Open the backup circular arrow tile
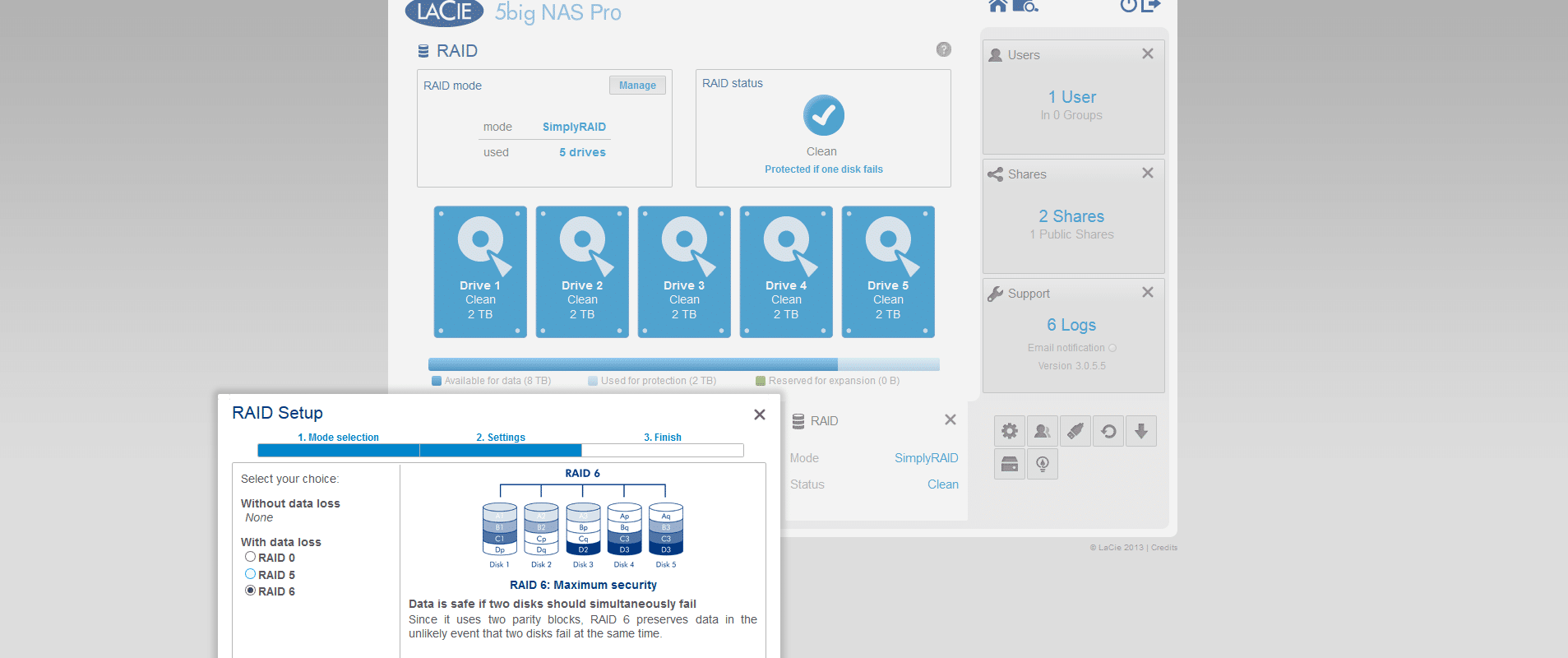1568x658 pixels. (1108, 431)
